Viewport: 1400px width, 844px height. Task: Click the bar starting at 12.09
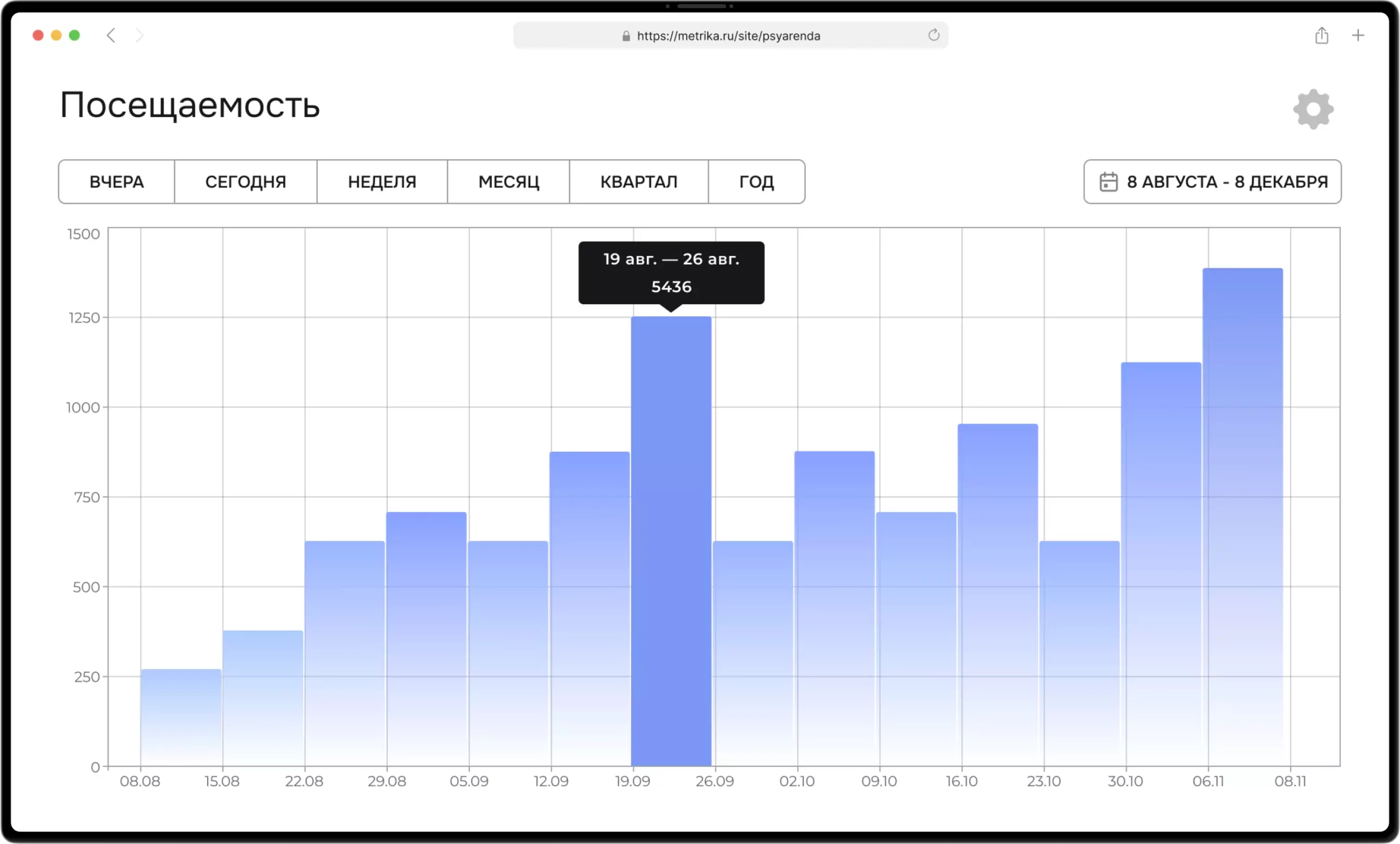pos(590,609)
